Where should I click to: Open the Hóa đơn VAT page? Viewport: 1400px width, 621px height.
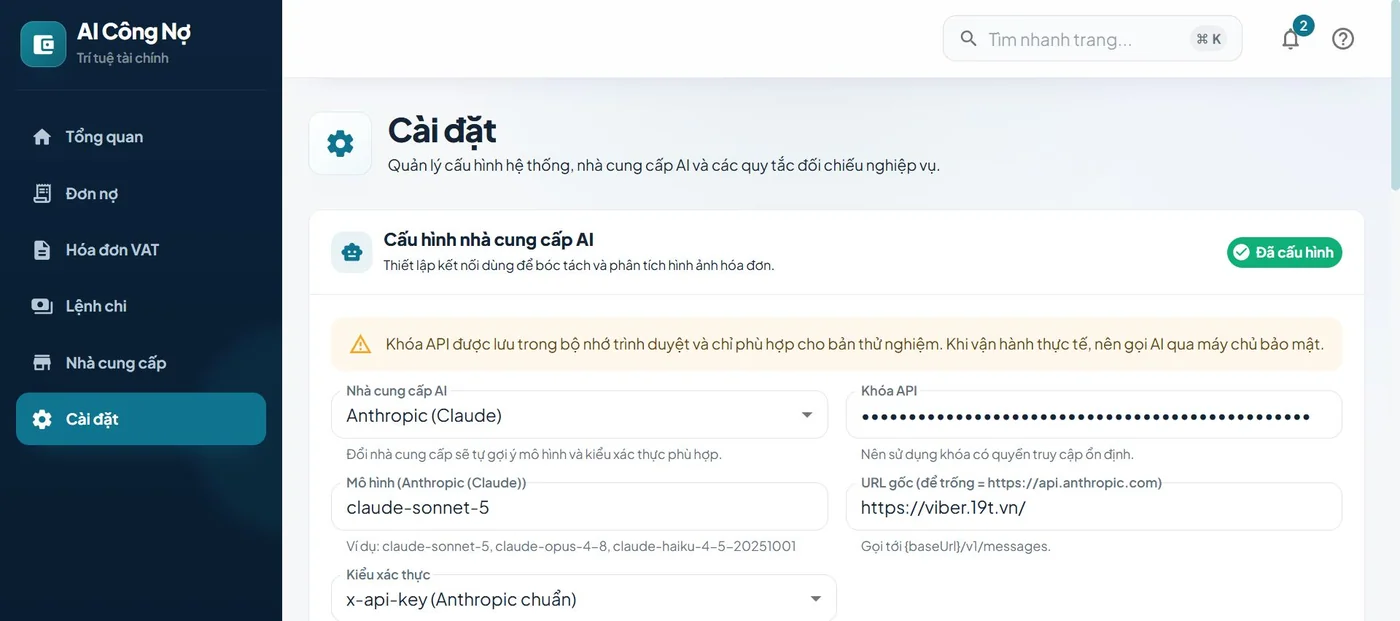(141, 250)
